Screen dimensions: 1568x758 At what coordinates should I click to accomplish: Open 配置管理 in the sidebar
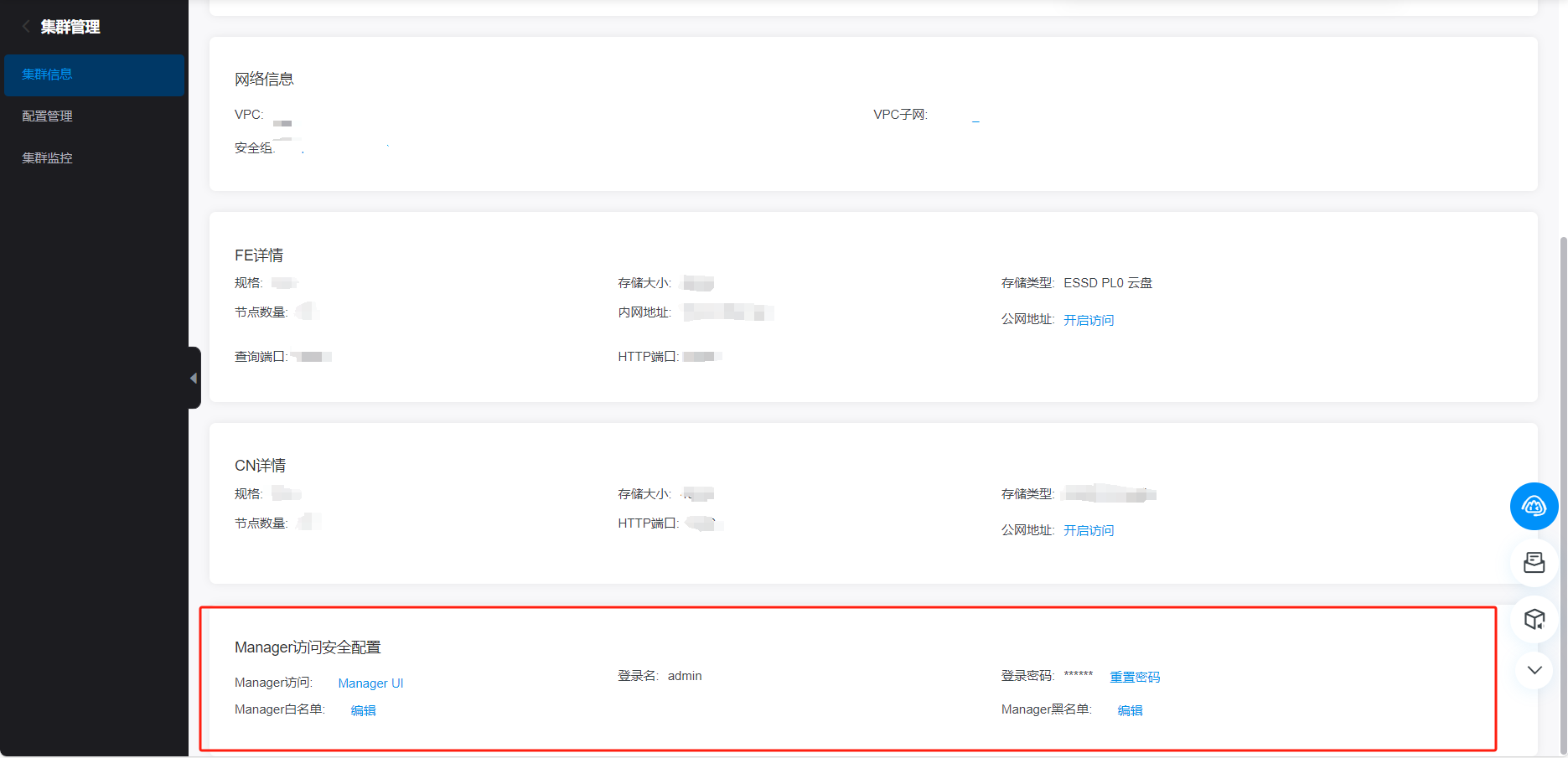[94, 116]
